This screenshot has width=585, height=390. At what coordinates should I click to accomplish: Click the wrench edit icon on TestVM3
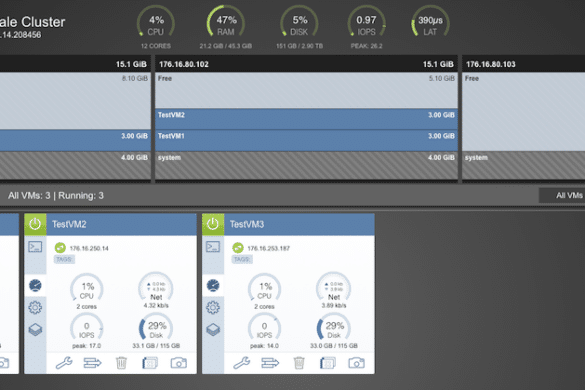[x=242, y=363]
